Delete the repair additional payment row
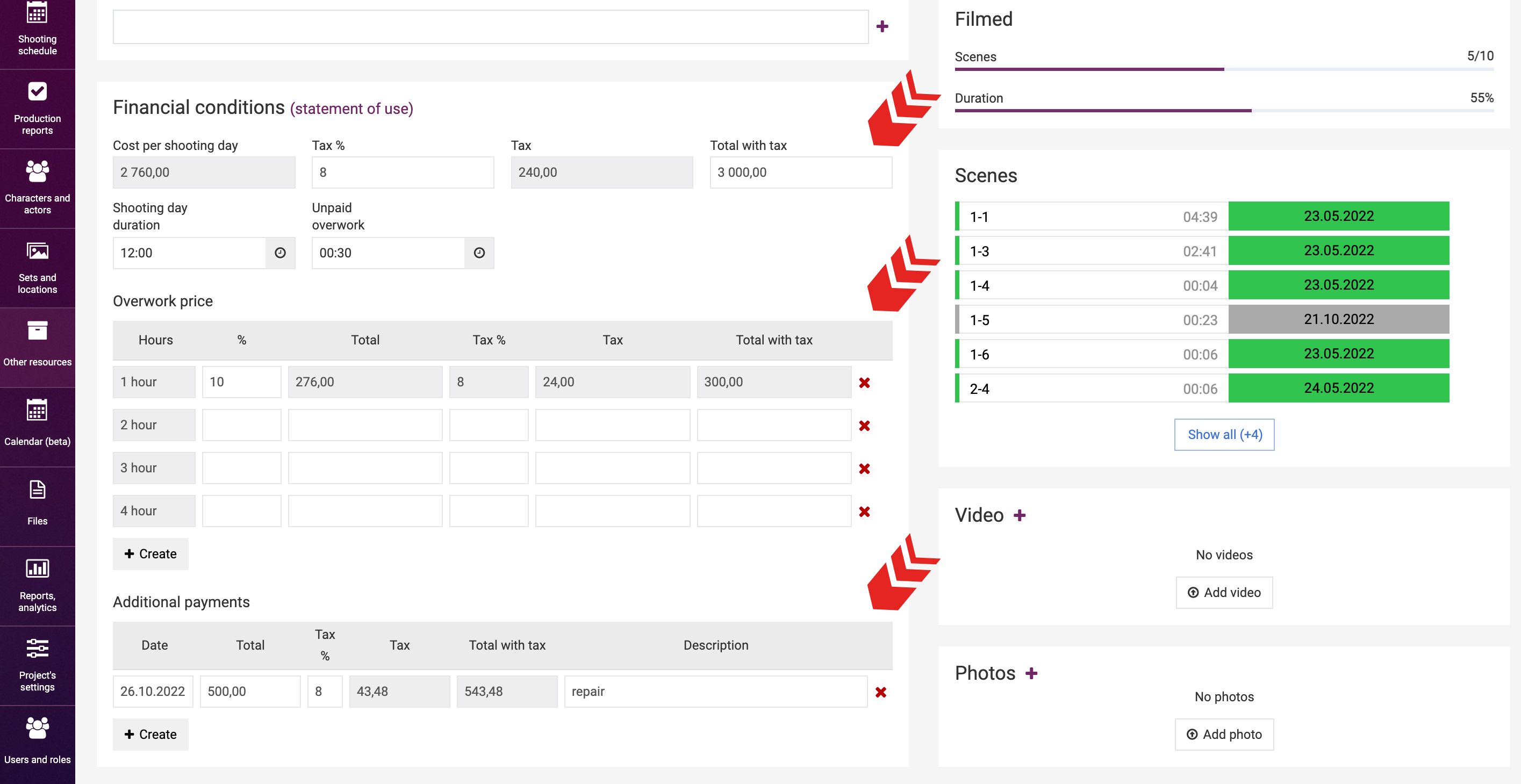 (x=880, y=692)
